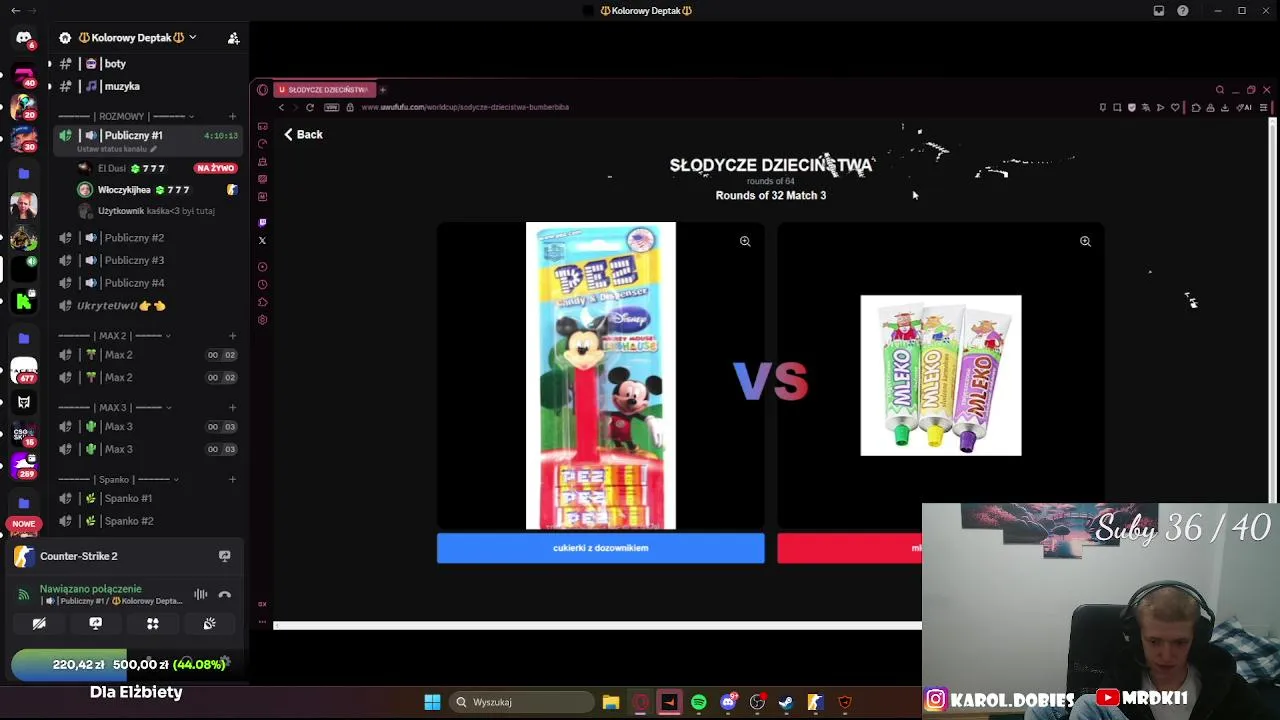Add a channel to MAX 2 category
Viewport: 1280px width, 720px height.
pos(232,336)
